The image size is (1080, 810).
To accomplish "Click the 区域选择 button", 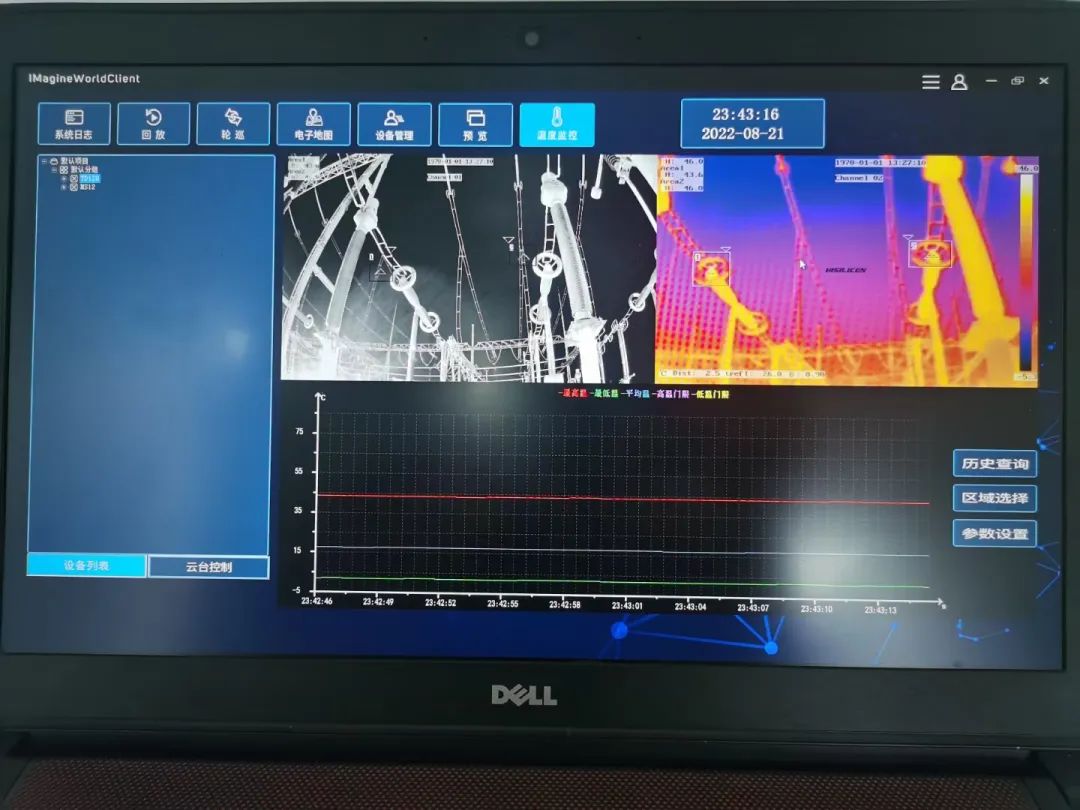I will point(994,498).
